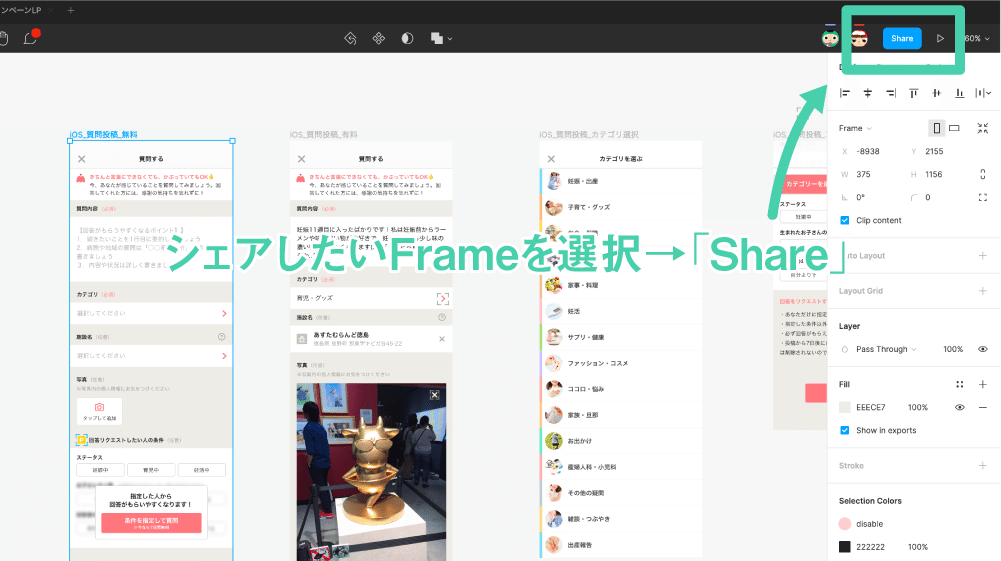Click the resize to fit icon
The image size is (1001, 561).
point(982,128)
